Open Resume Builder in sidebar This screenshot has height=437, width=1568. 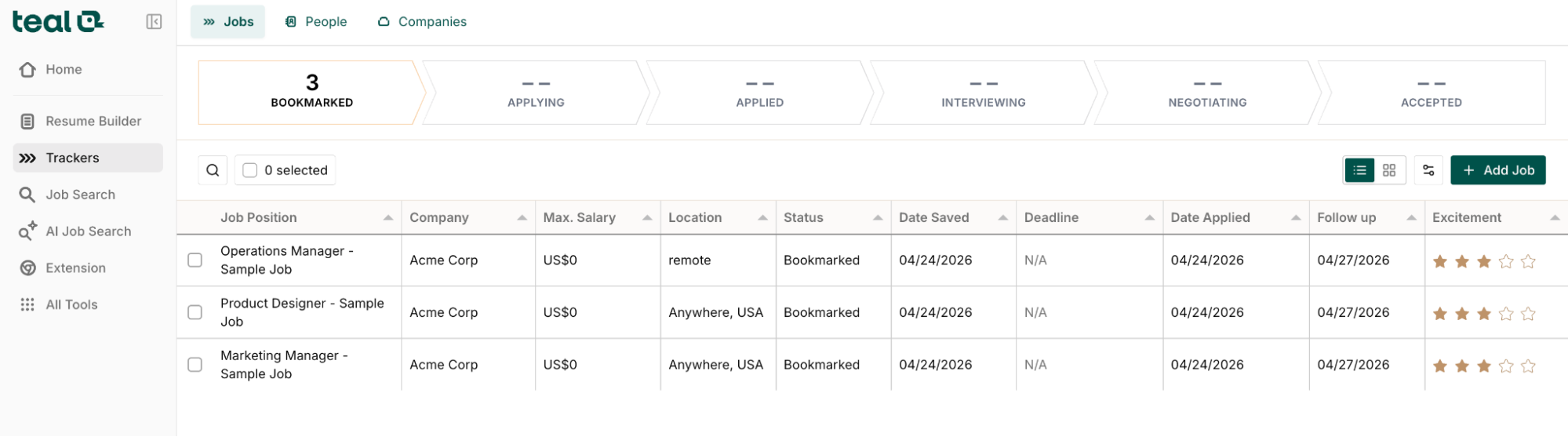93,121
